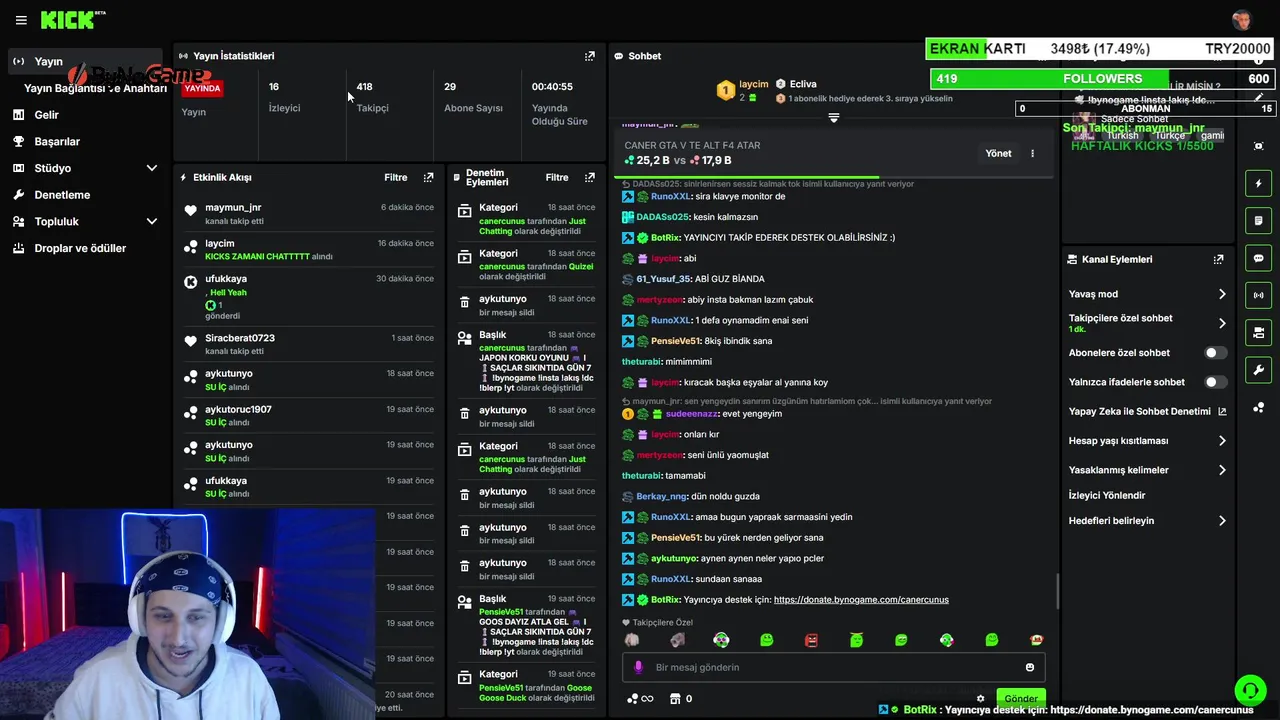Viewport: 1280px width, 720px height.
Task: Click the purple microphone icon in chat input
Action: point(638,667)
